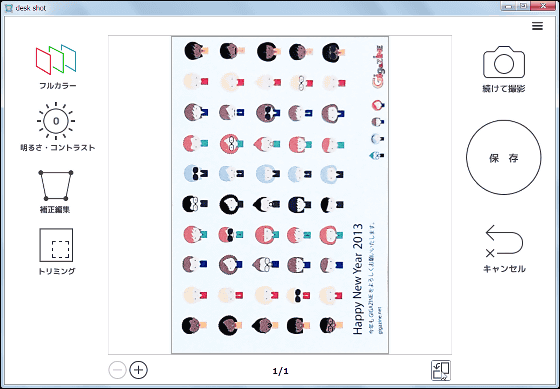Click the キャンセル label text
Viewport: 560px width, 389px height.
click(504, 269)
